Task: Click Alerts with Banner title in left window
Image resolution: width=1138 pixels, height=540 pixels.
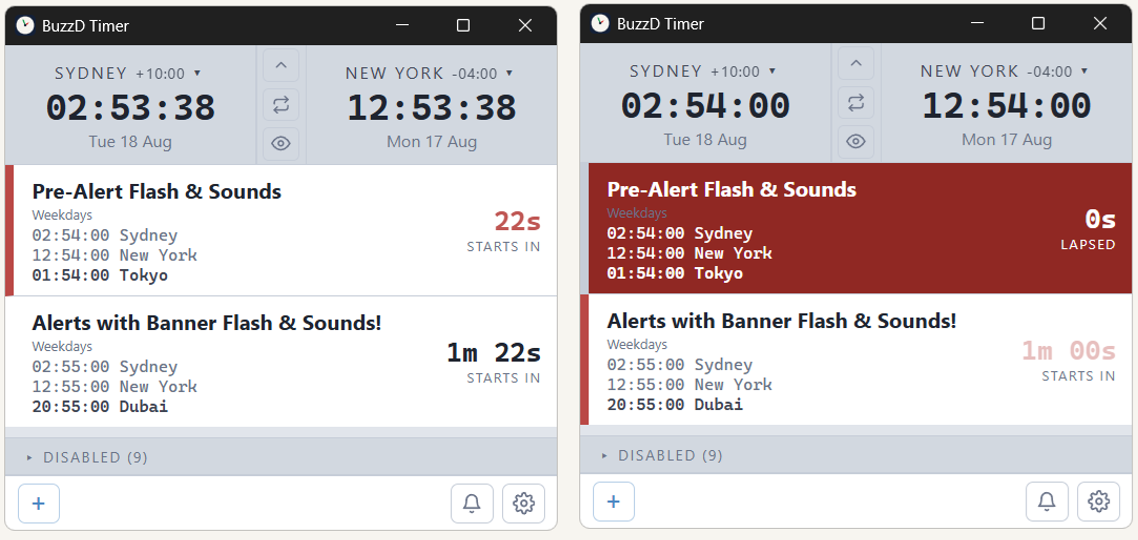Action: tap(207, 323)
